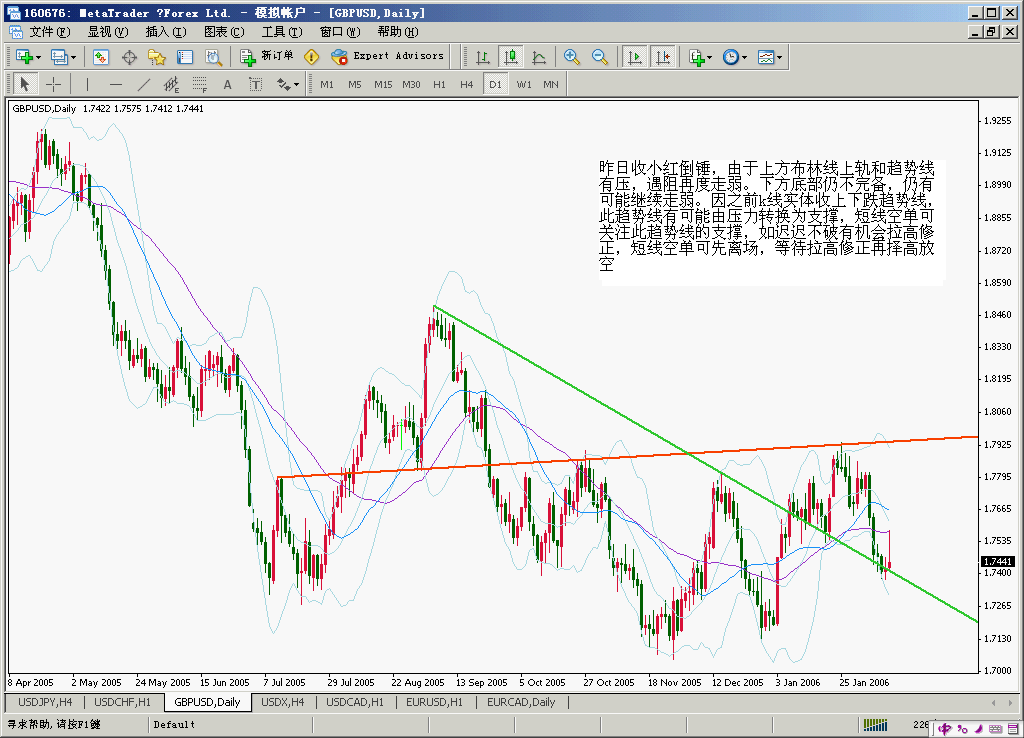Select the crosshair cursor tool
Screen dimensions: 1024x738
coord(54,84)
